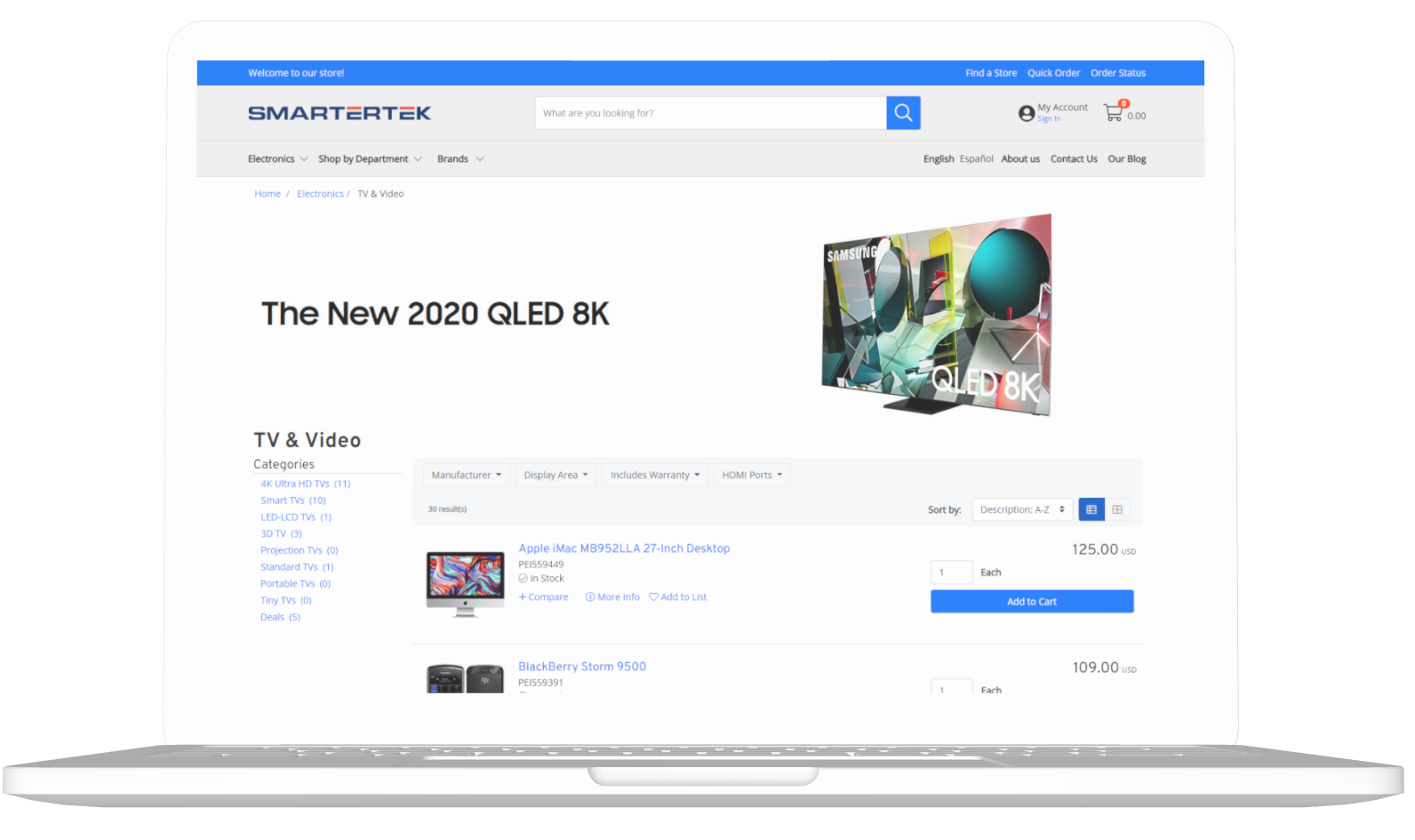Go to Home breadcrumb
This screenshot has height=840, width=1415.
tap(268, 194)
